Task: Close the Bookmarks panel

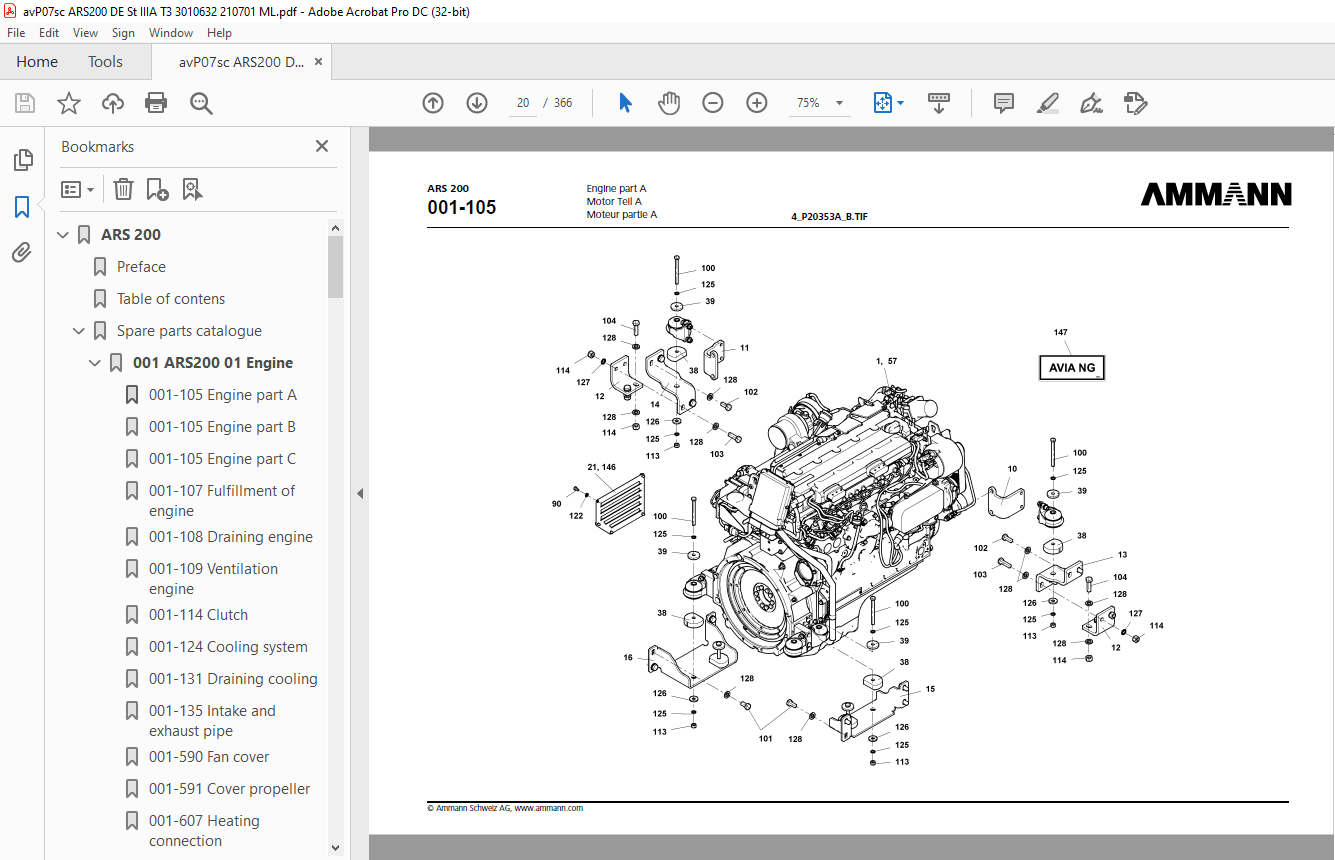Action: pos(322,146)
